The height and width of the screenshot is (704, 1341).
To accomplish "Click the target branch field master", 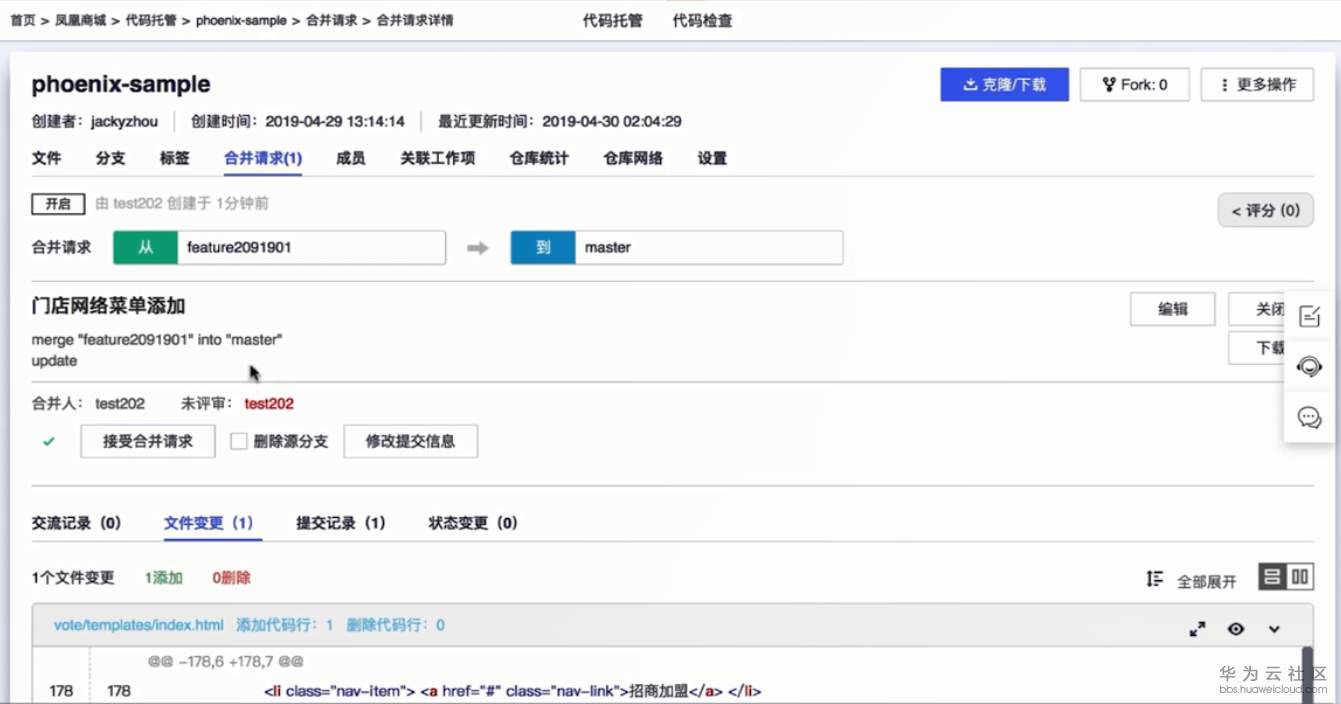I will pos(708,248).
